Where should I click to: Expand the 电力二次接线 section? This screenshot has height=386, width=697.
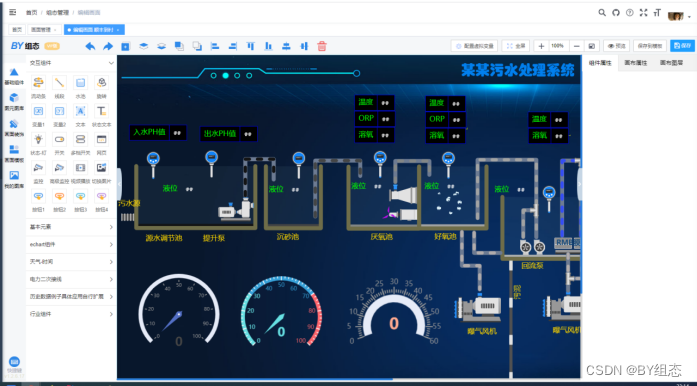coord(71,279)
